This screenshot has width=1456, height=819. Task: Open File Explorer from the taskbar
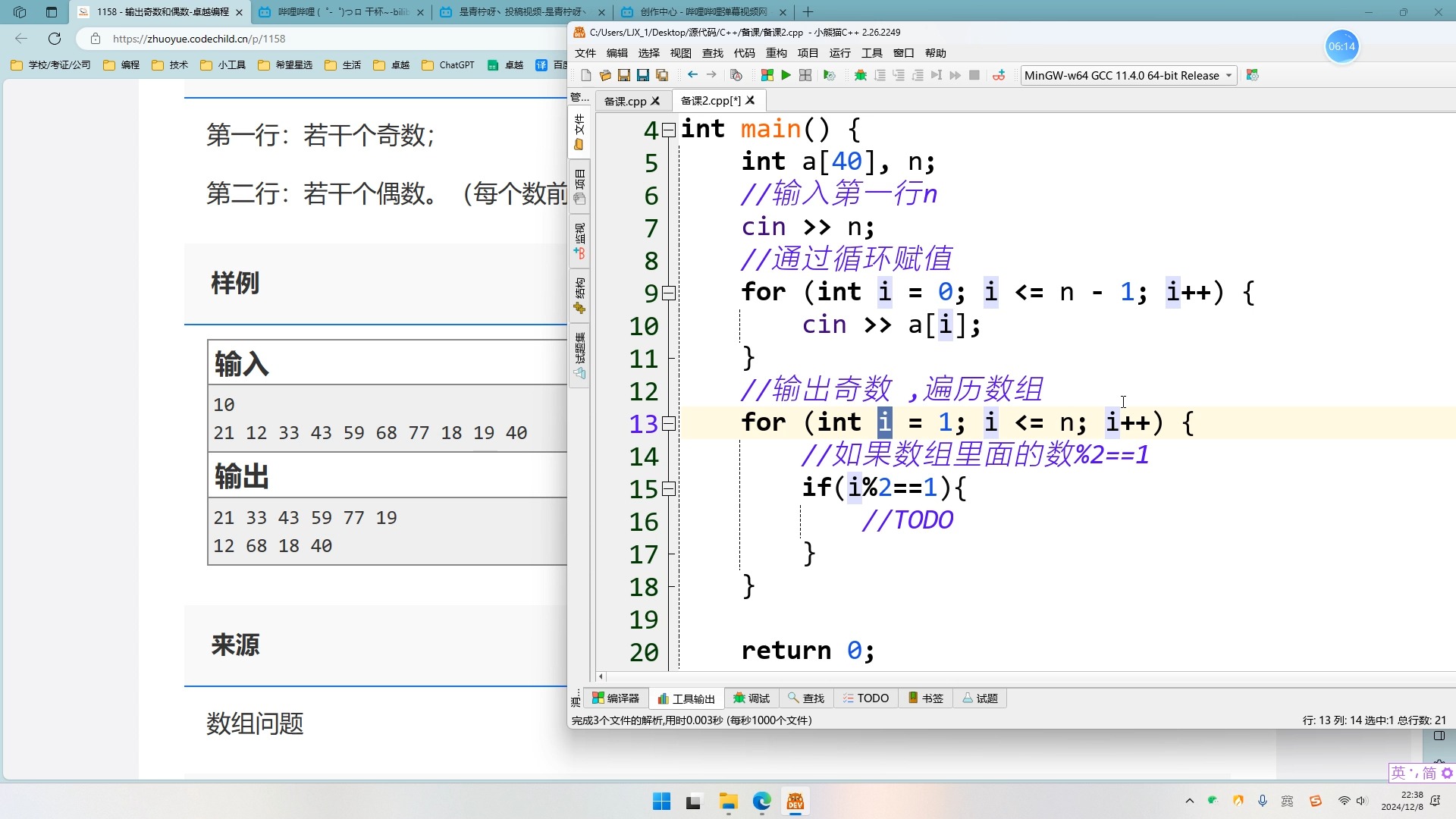[x=729, y=802]
